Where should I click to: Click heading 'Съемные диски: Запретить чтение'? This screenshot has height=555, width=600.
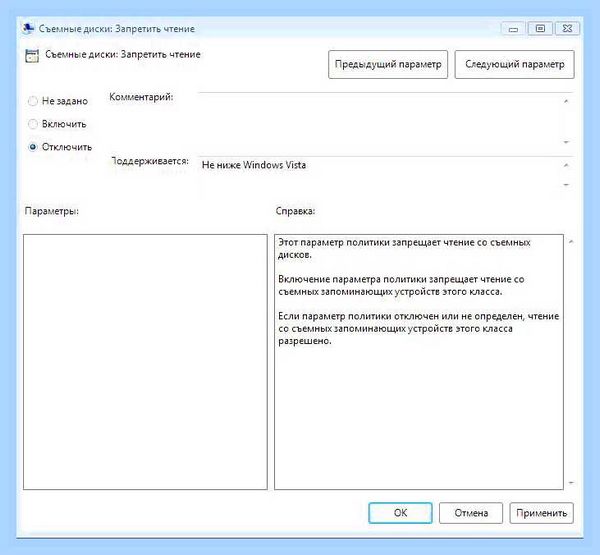tap(123, 54)
